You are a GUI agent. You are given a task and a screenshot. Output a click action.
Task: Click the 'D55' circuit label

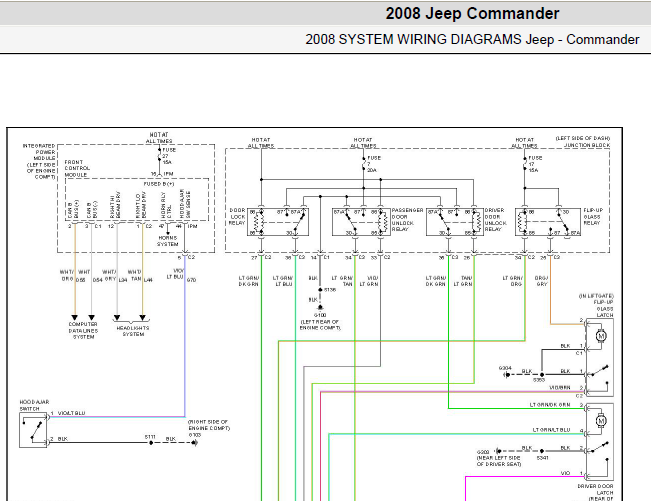[81, 280]
